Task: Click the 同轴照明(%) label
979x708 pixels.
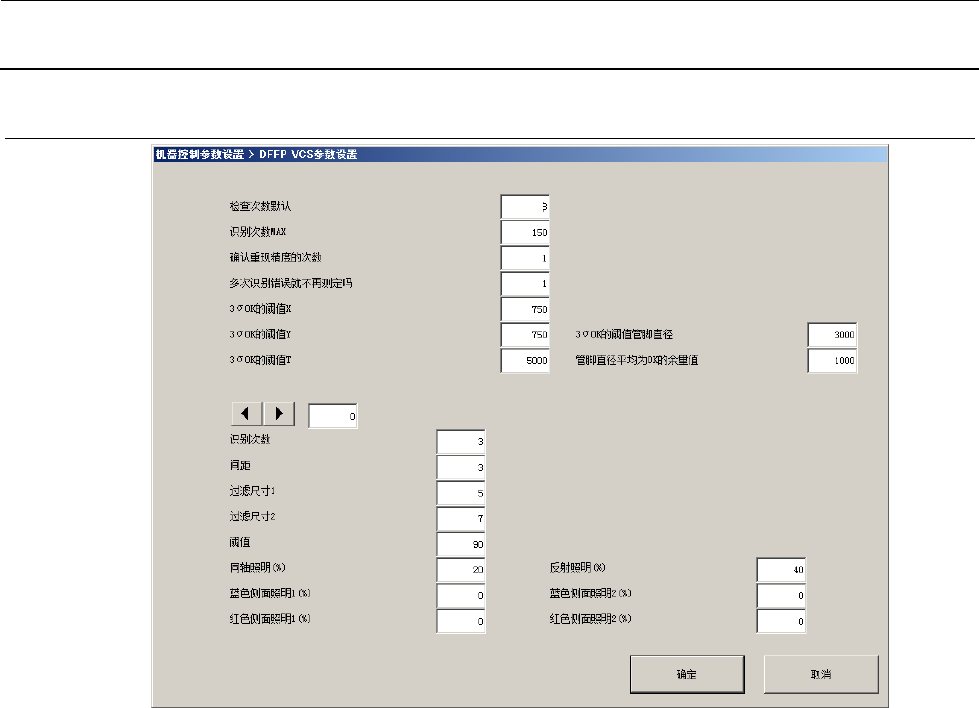Action: (257, 567)
